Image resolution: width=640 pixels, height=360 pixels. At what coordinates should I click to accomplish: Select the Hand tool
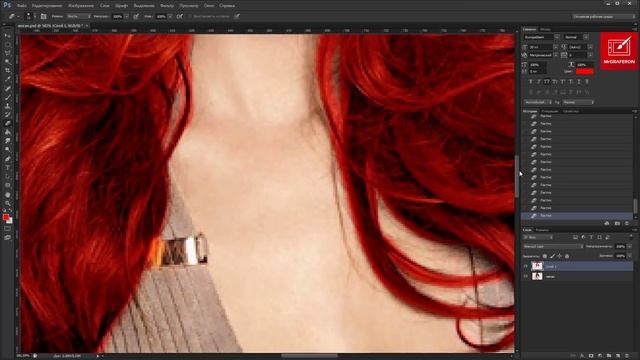pyautogui.click(x=7, y=194)
